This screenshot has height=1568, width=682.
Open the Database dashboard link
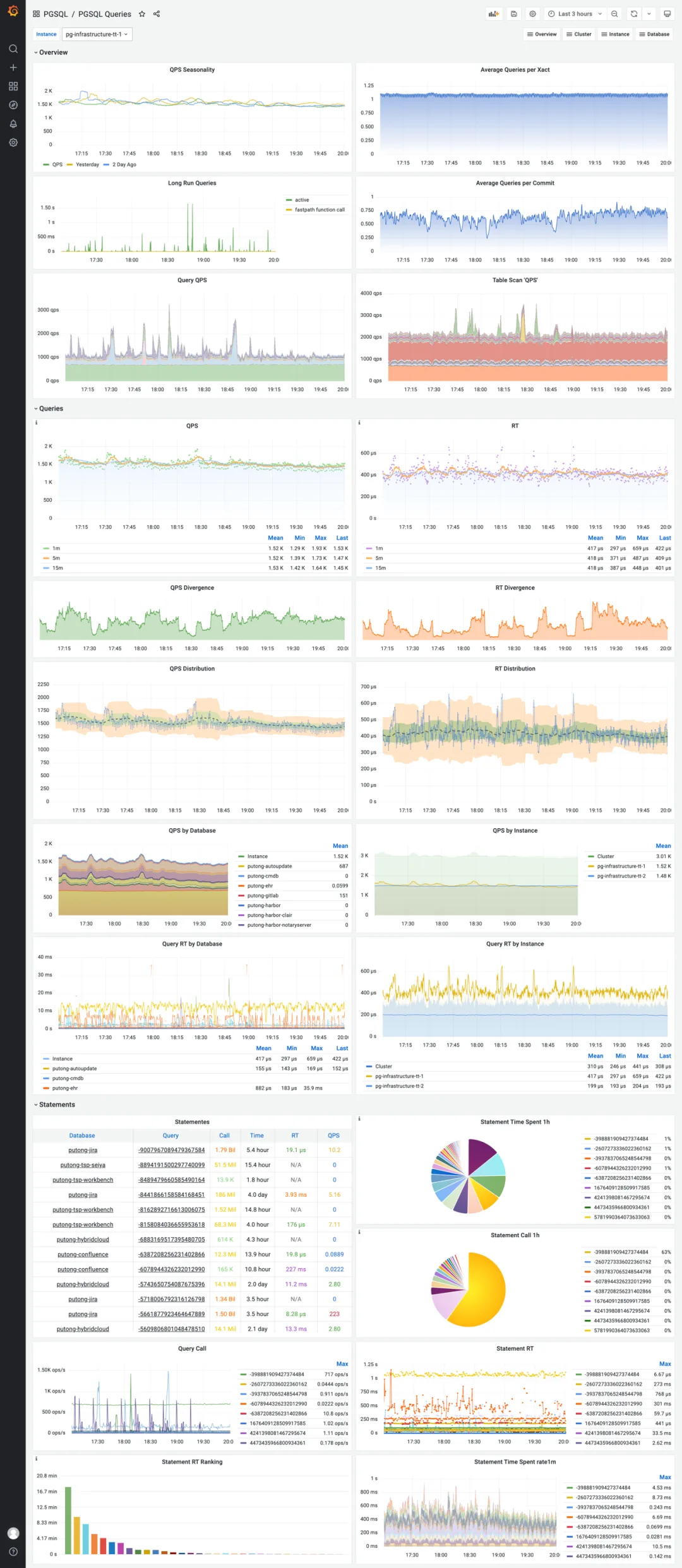click(x=654, y=35)
